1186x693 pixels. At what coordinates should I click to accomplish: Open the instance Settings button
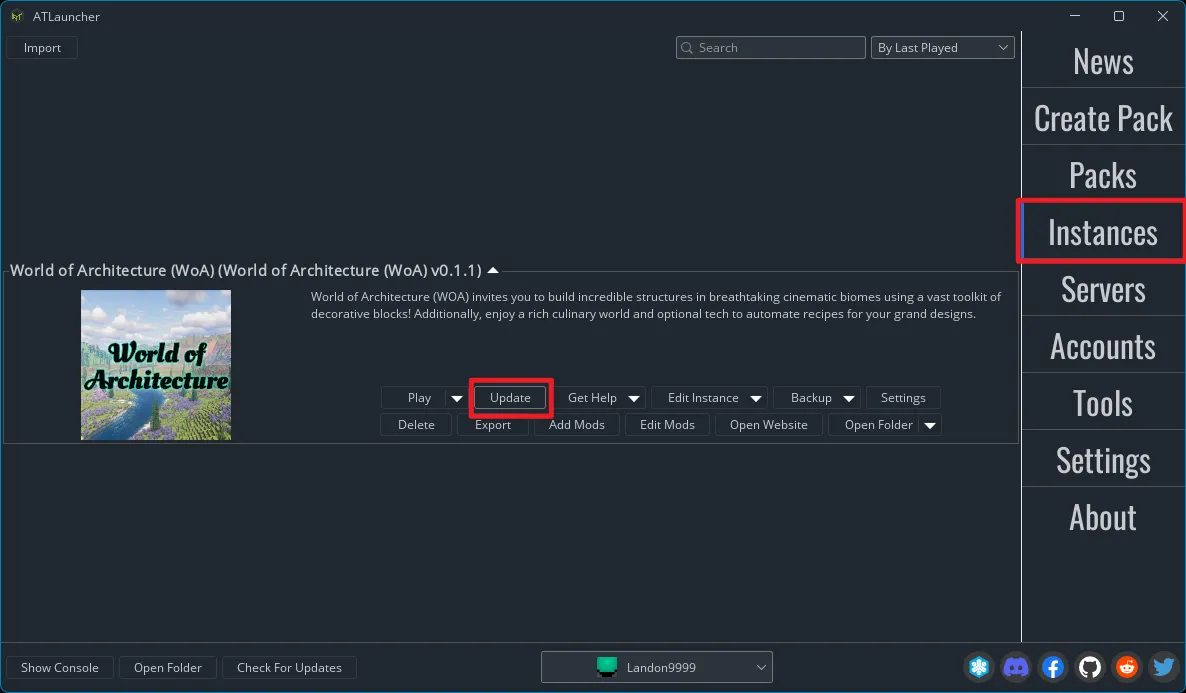903,398
